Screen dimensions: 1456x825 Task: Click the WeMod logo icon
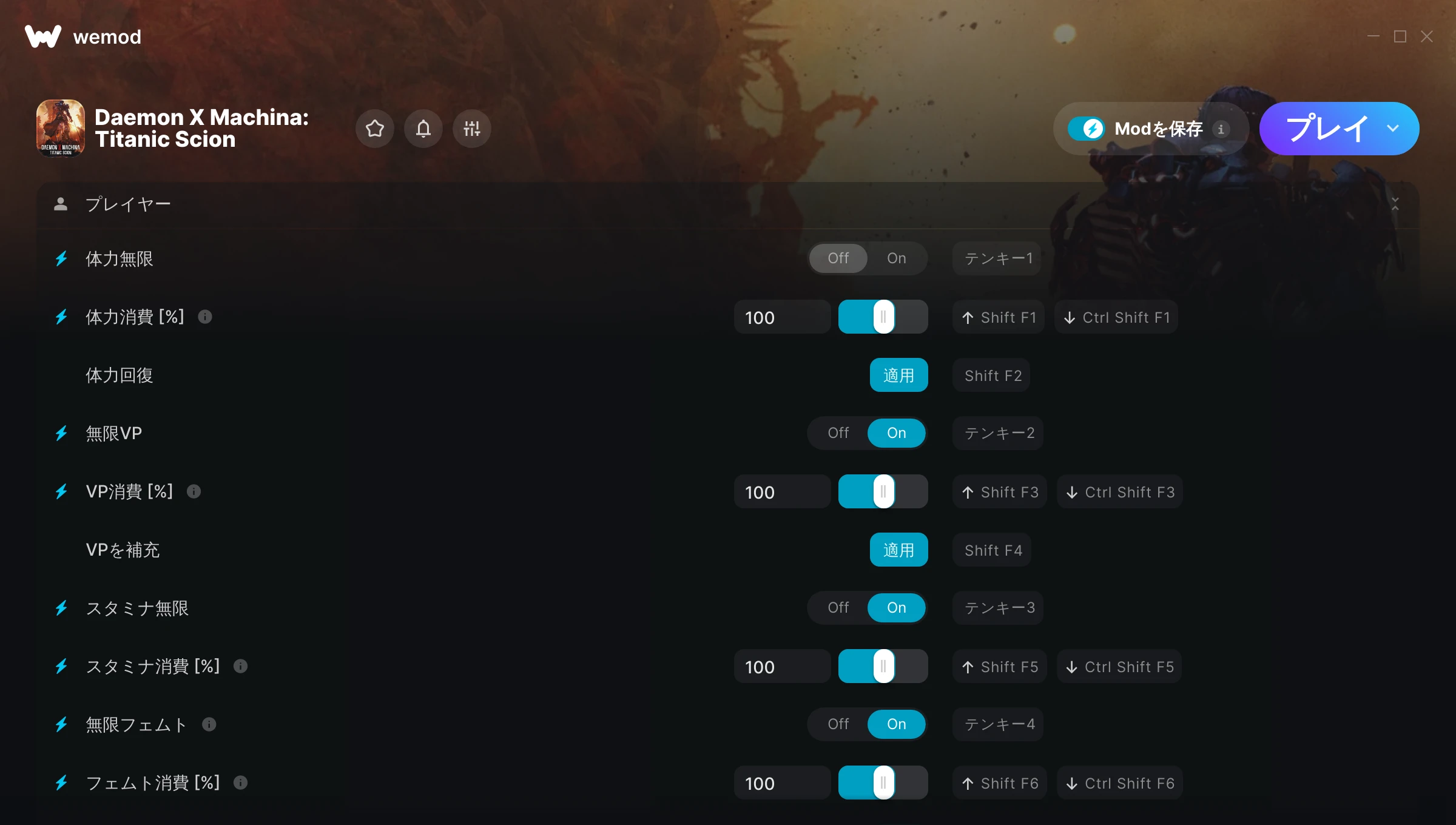(x=43, y=36)
